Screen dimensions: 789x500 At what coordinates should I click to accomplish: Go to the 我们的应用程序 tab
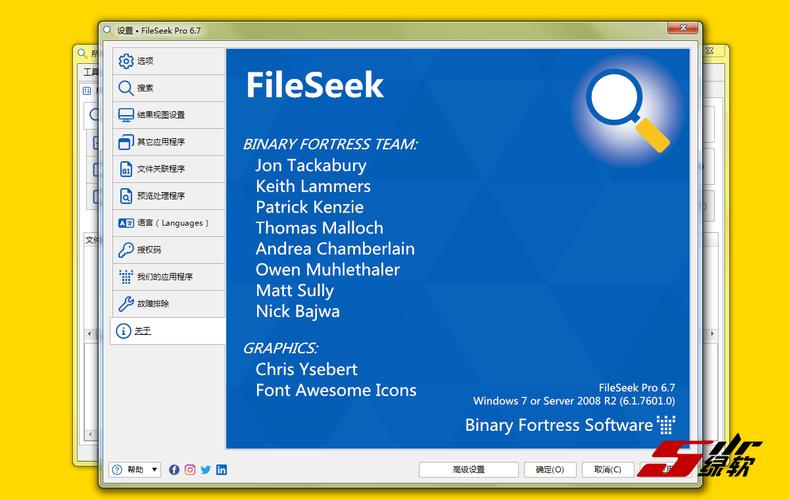point(169,277)
